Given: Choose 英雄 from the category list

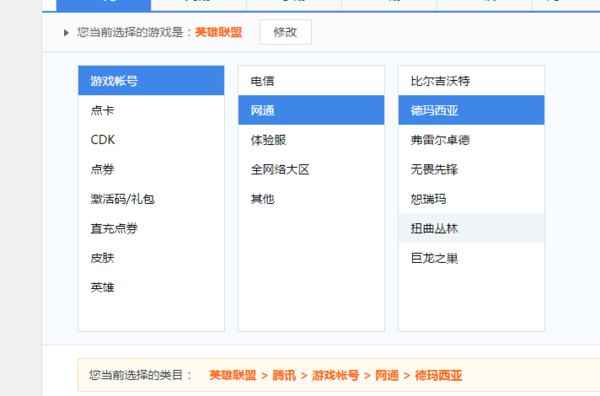Looking at the screenshot, I should pos(151,287).
